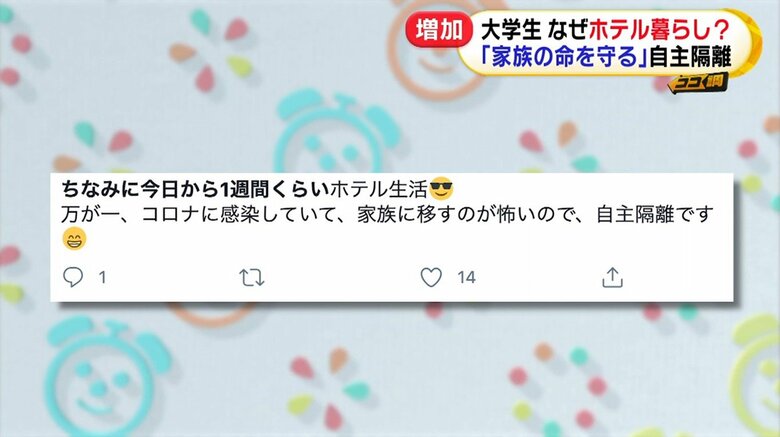The image size is (780, 437).
Task: Like the tweet with heart icon
Action: click(431, 277)
